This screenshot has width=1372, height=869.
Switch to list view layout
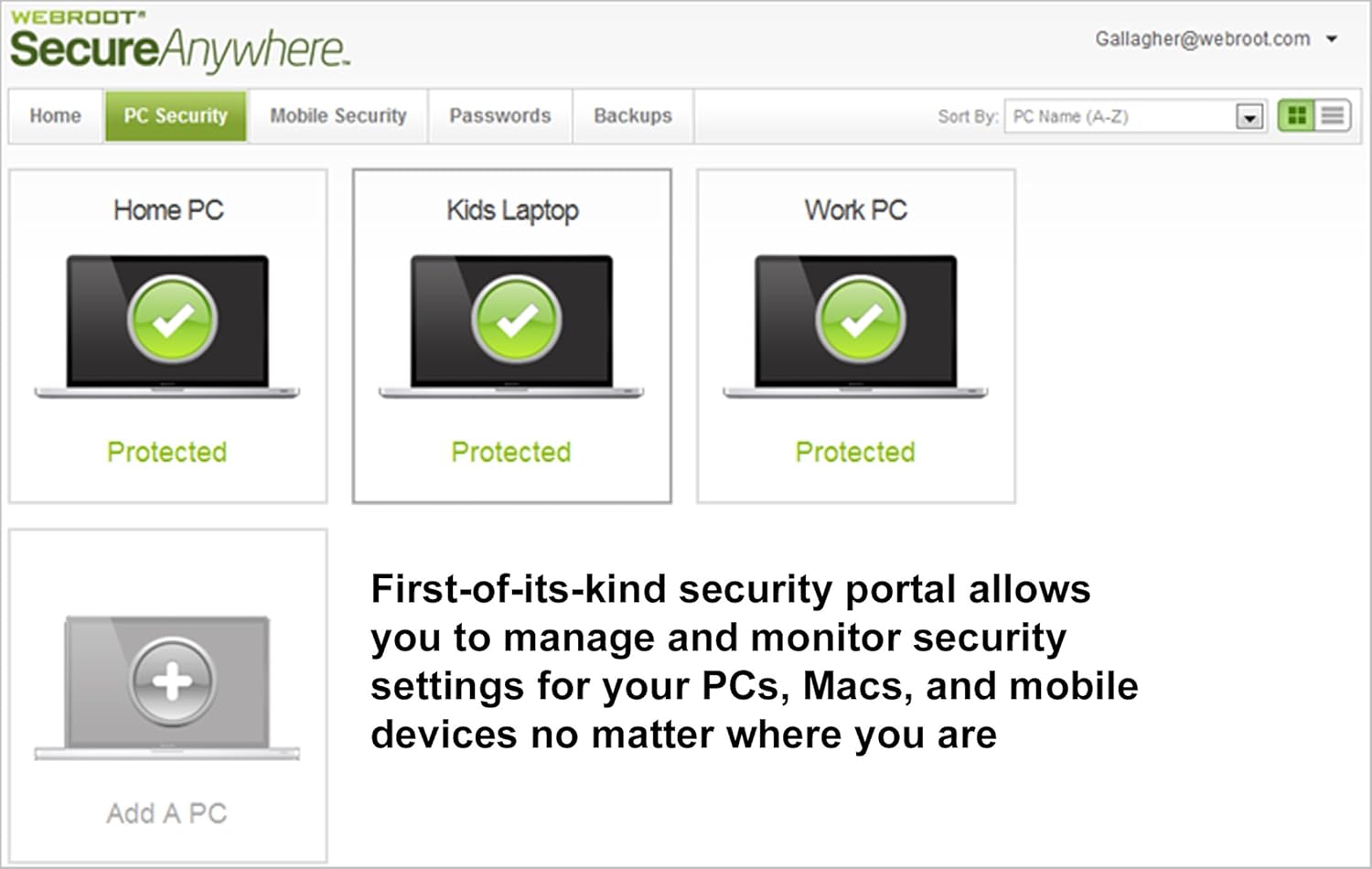1333,116
